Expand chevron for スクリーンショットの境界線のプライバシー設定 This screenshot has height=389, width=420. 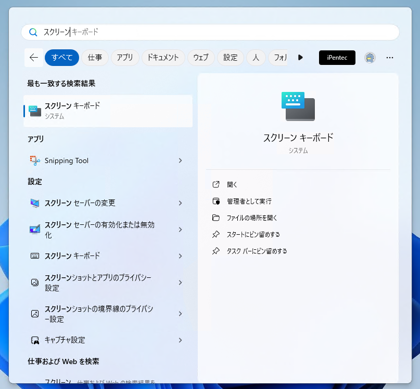point(180,314)
